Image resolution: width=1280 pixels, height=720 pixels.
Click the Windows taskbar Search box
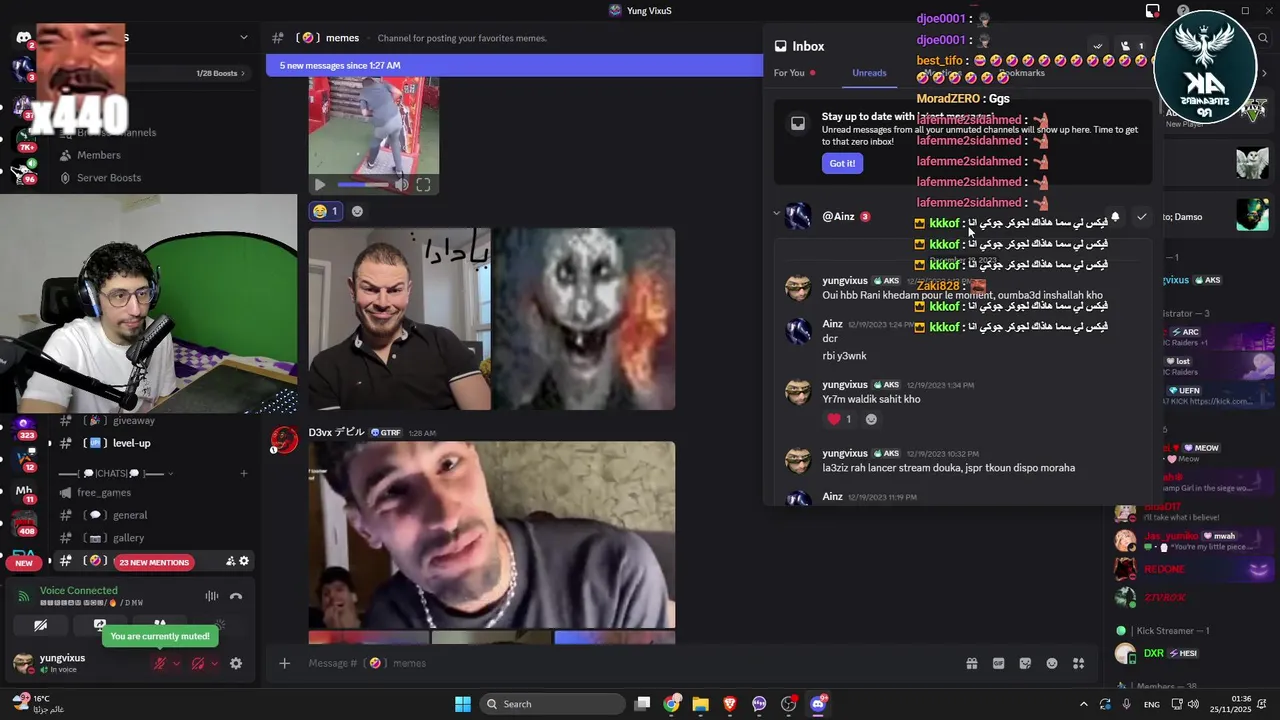pyautogui.click(x=551, y=704)
